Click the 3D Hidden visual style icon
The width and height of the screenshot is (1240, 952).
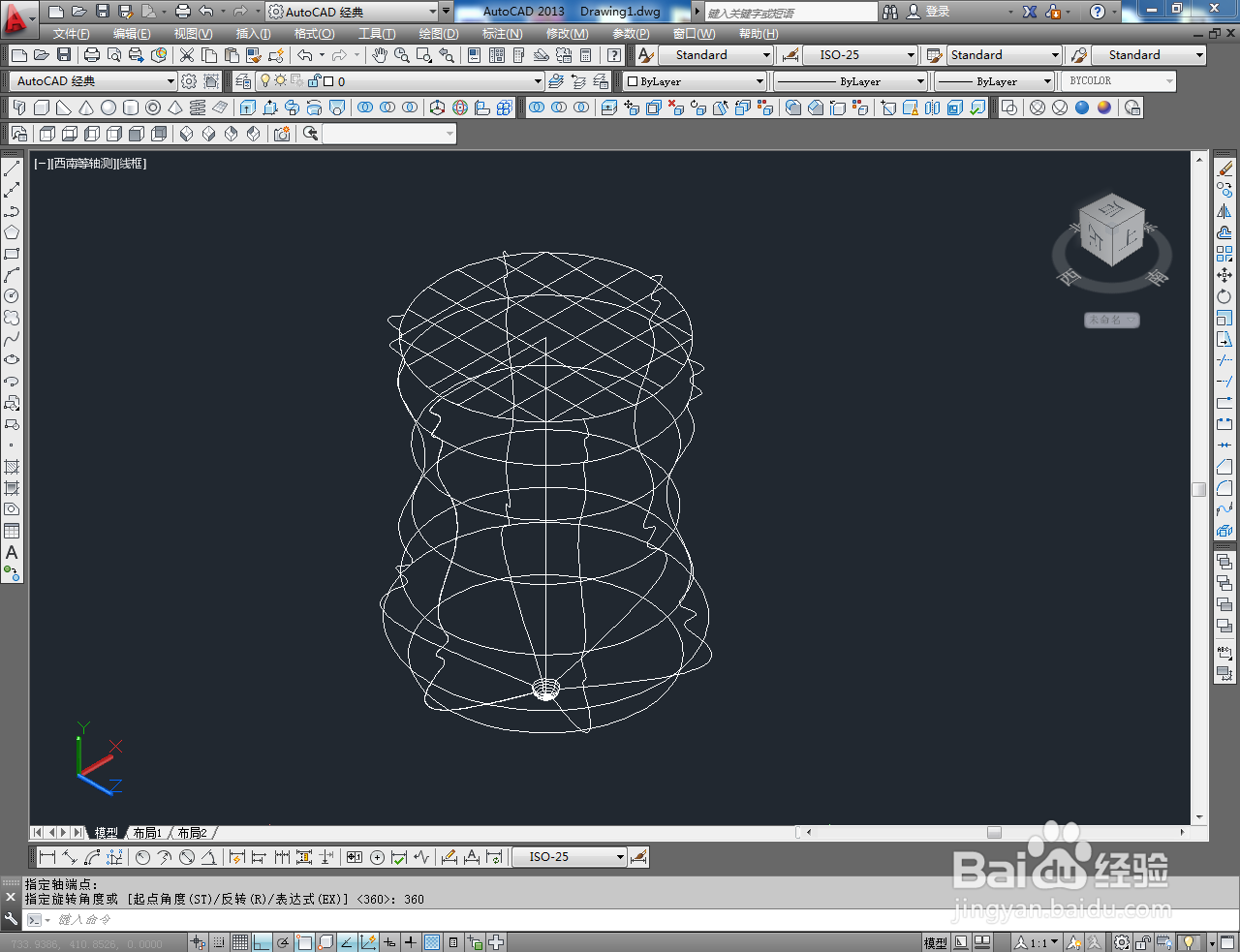(x=1060, y=107)
